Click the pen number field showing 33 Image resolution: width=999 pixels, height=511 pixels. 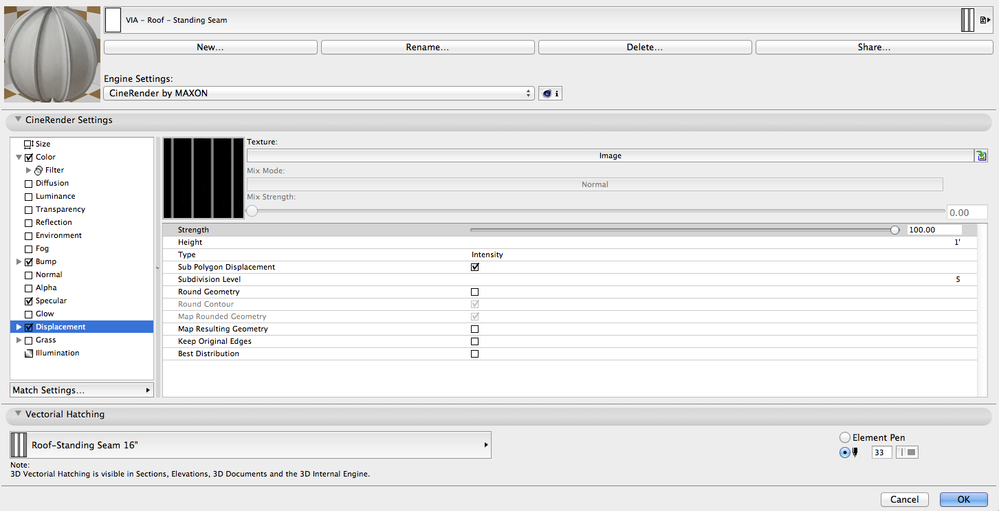click(881, 452)
